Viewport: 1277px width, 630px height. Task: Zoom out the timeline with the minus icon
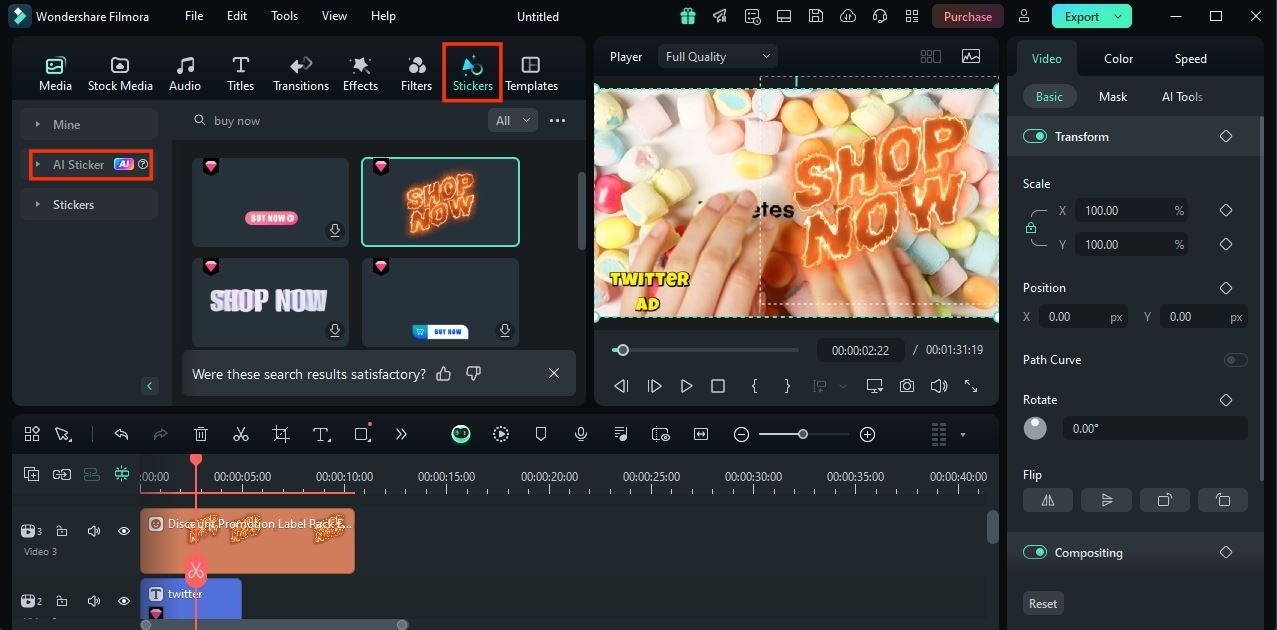click(741, 434)
